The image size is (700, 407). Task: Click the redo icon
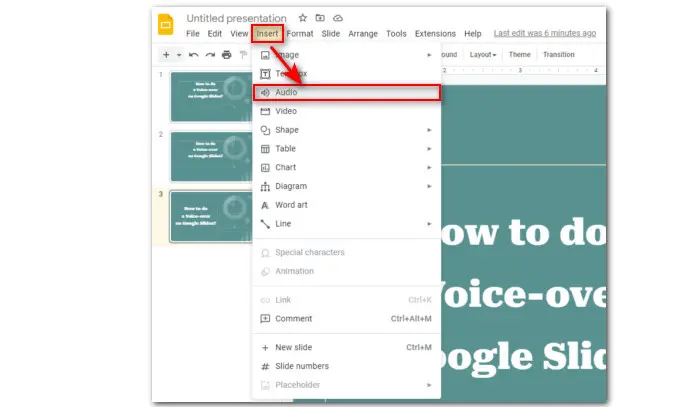(210, 54)
